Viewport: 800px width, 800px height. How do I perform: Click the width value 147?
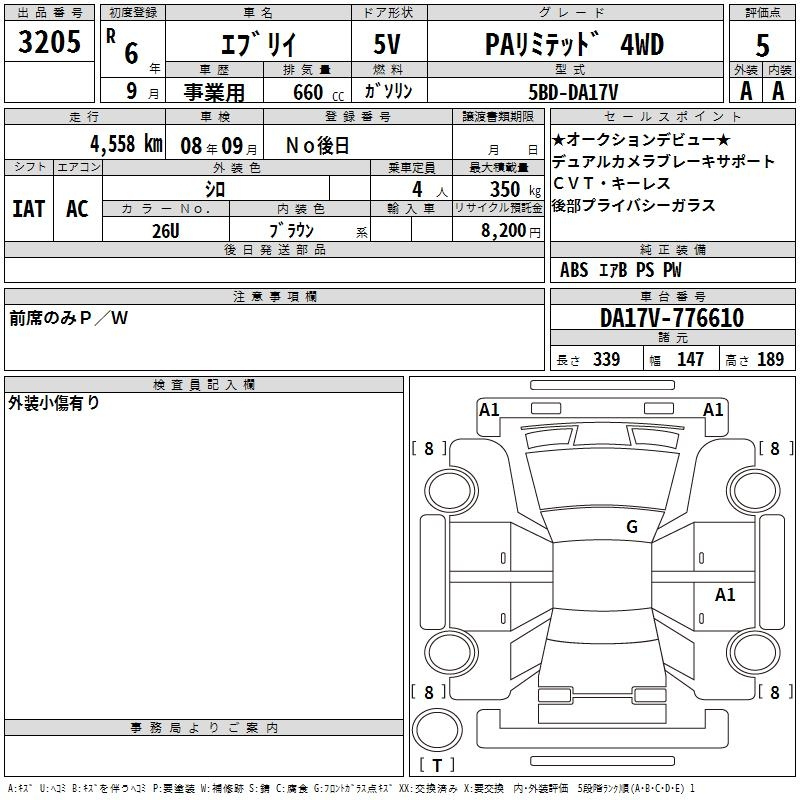click(x=690, y=360)
